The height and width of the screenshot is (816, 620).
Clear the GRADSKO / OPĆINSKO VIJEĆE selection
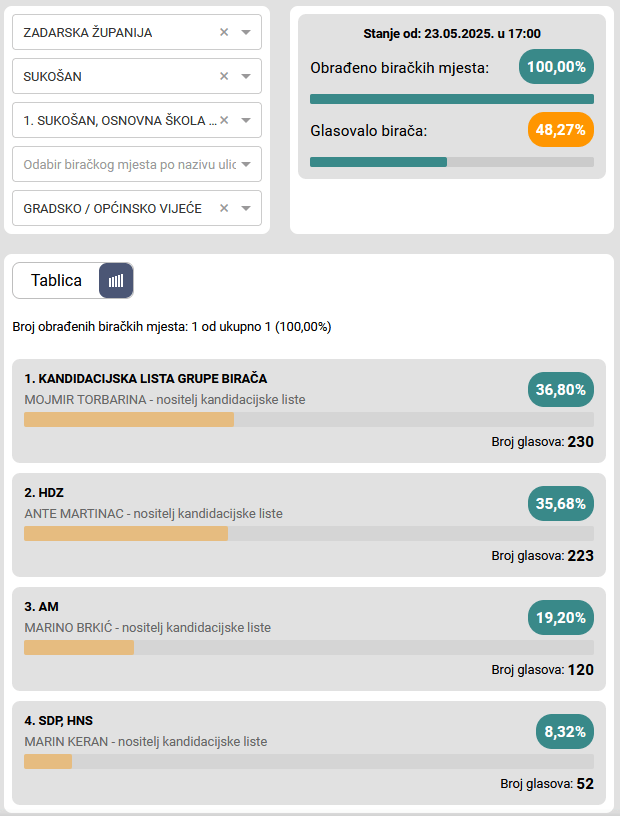tap(224, 208)
